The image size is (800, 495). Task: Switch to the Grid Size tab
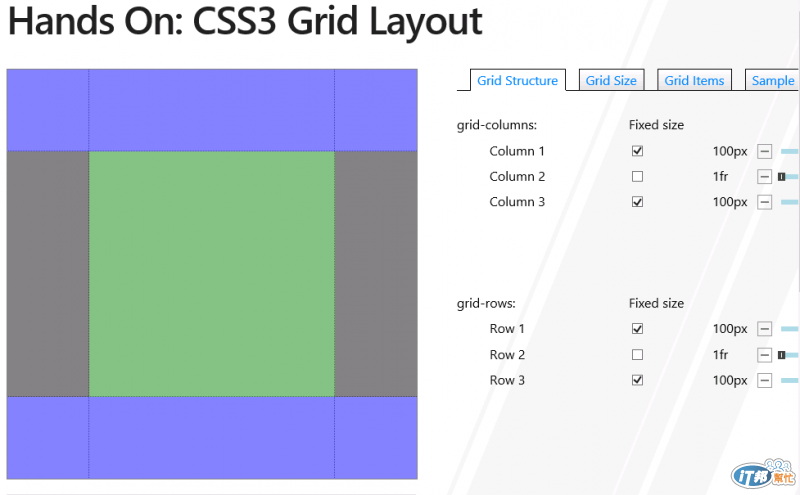coord(611,80)
